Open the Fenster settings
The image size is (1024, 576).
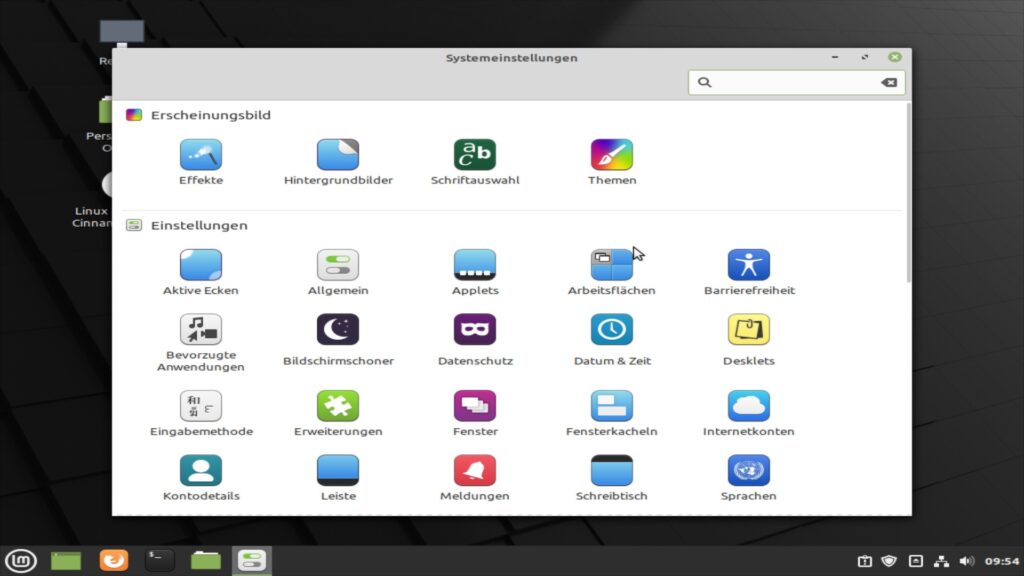(x=475, y=413)
